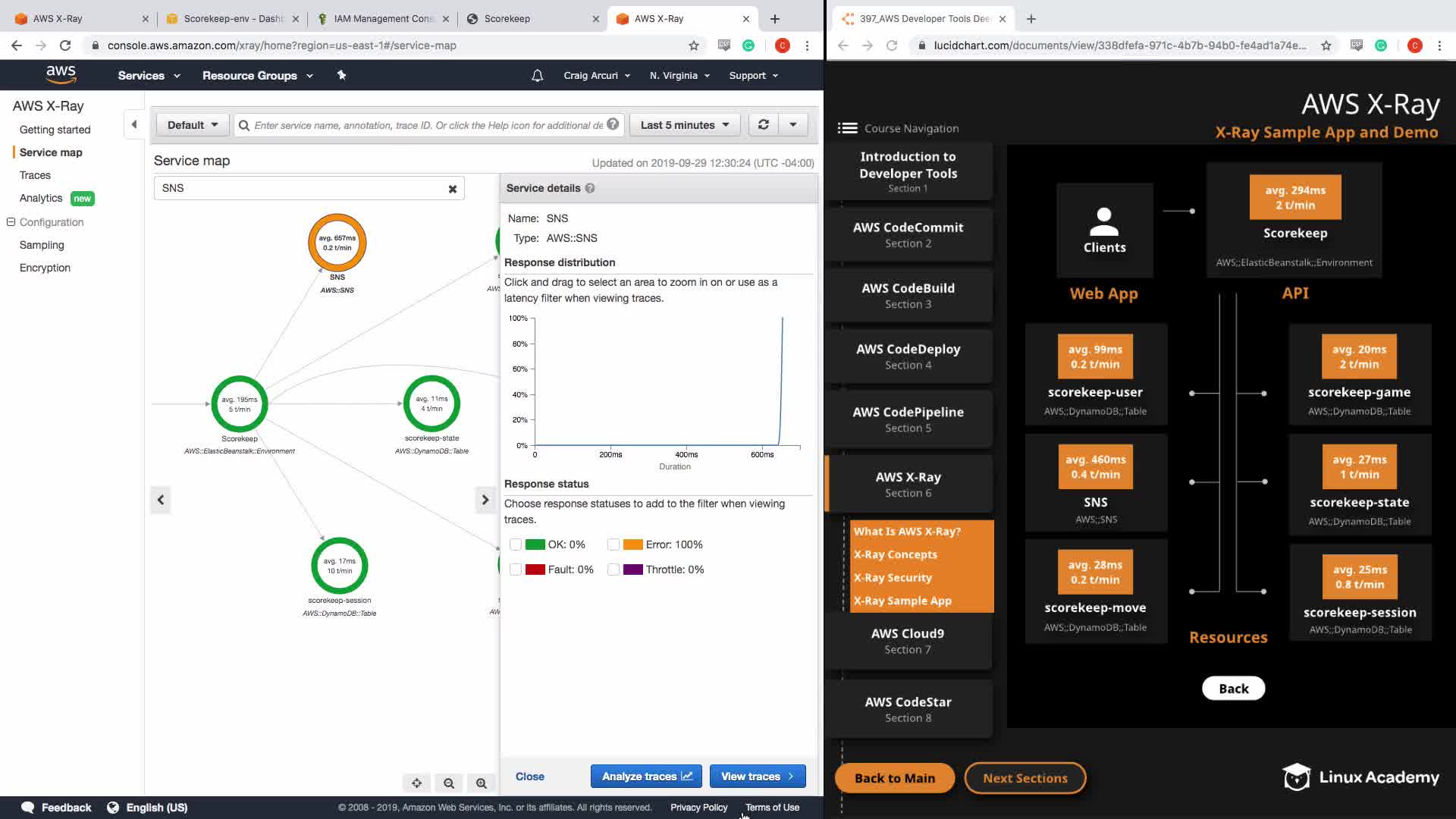This screenshot has width=1456, height=819.
Task: Open the Services menu dropdown
Action: (149, 76)
